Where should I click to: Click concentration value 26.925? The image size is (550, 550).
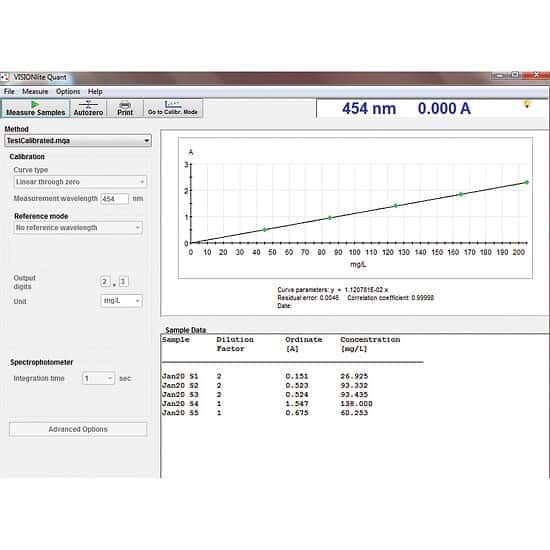point(354,376)
